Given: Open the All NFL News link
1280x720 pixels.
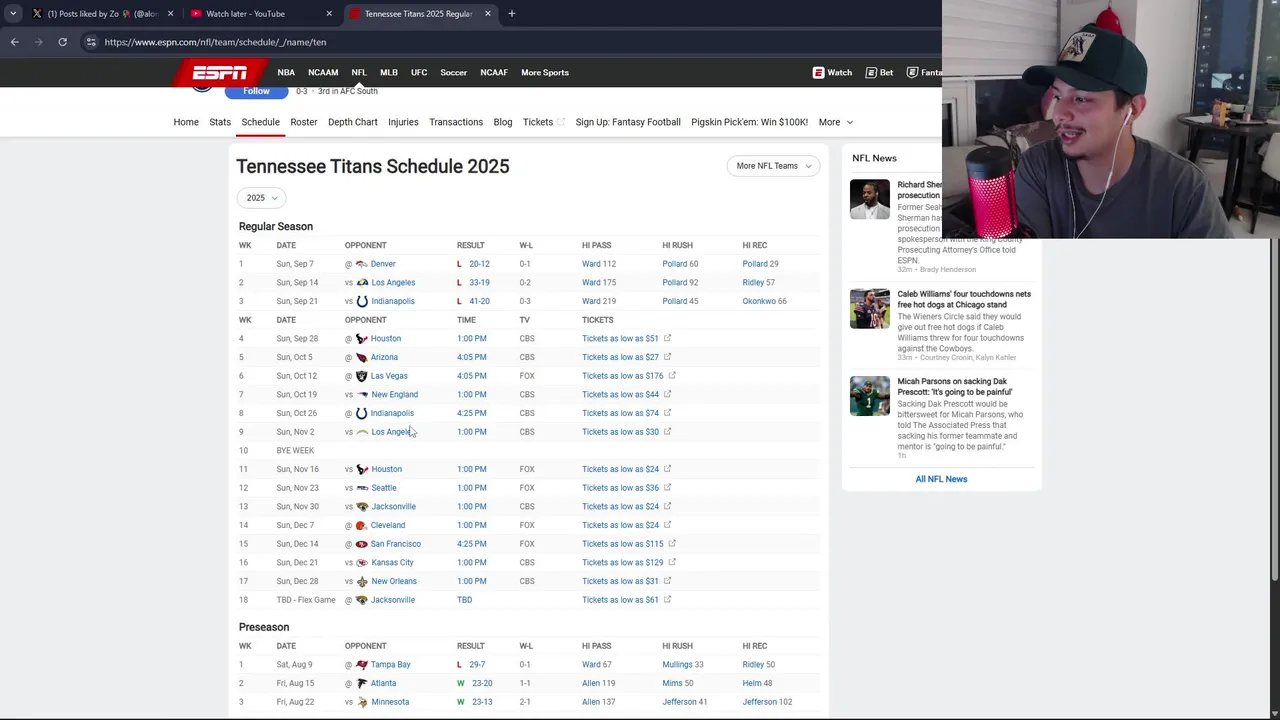Looking at the screenshot, I should (x=941, y=479).
